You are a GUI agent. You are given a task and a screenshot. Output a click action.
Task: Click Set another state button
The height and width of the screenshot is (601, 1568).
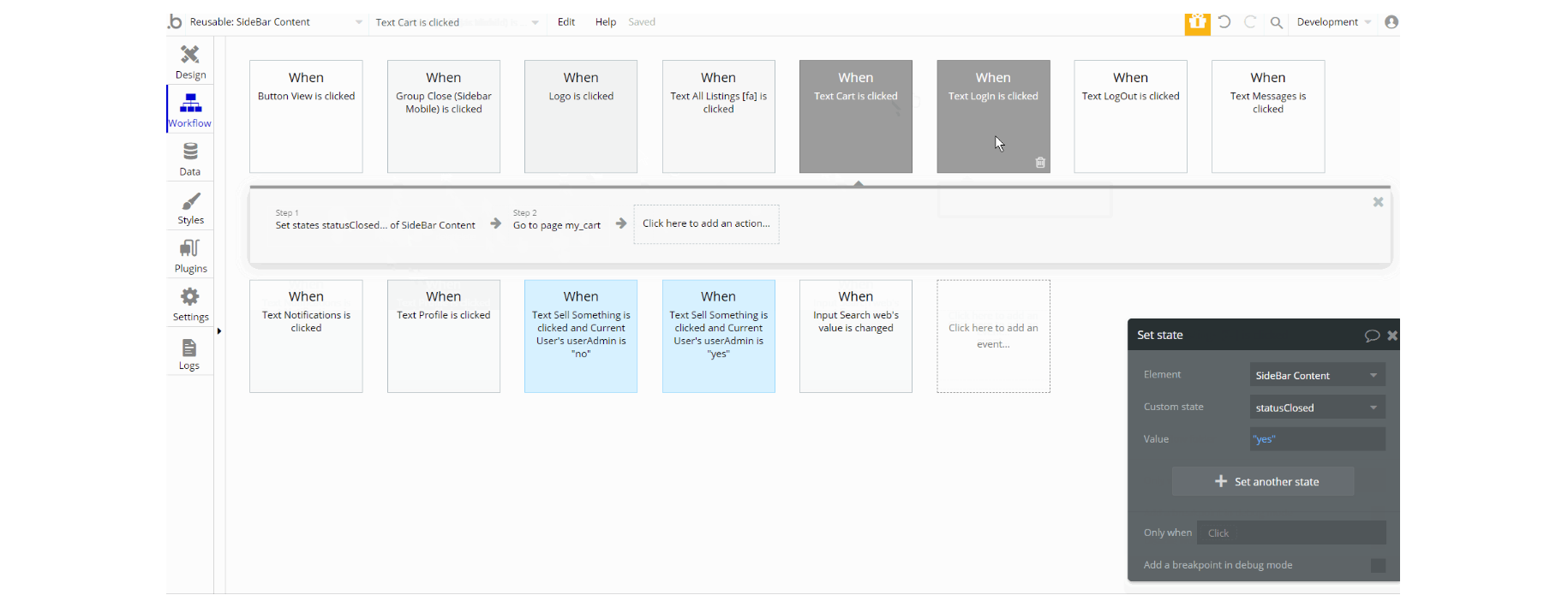tap(1263, 481)
